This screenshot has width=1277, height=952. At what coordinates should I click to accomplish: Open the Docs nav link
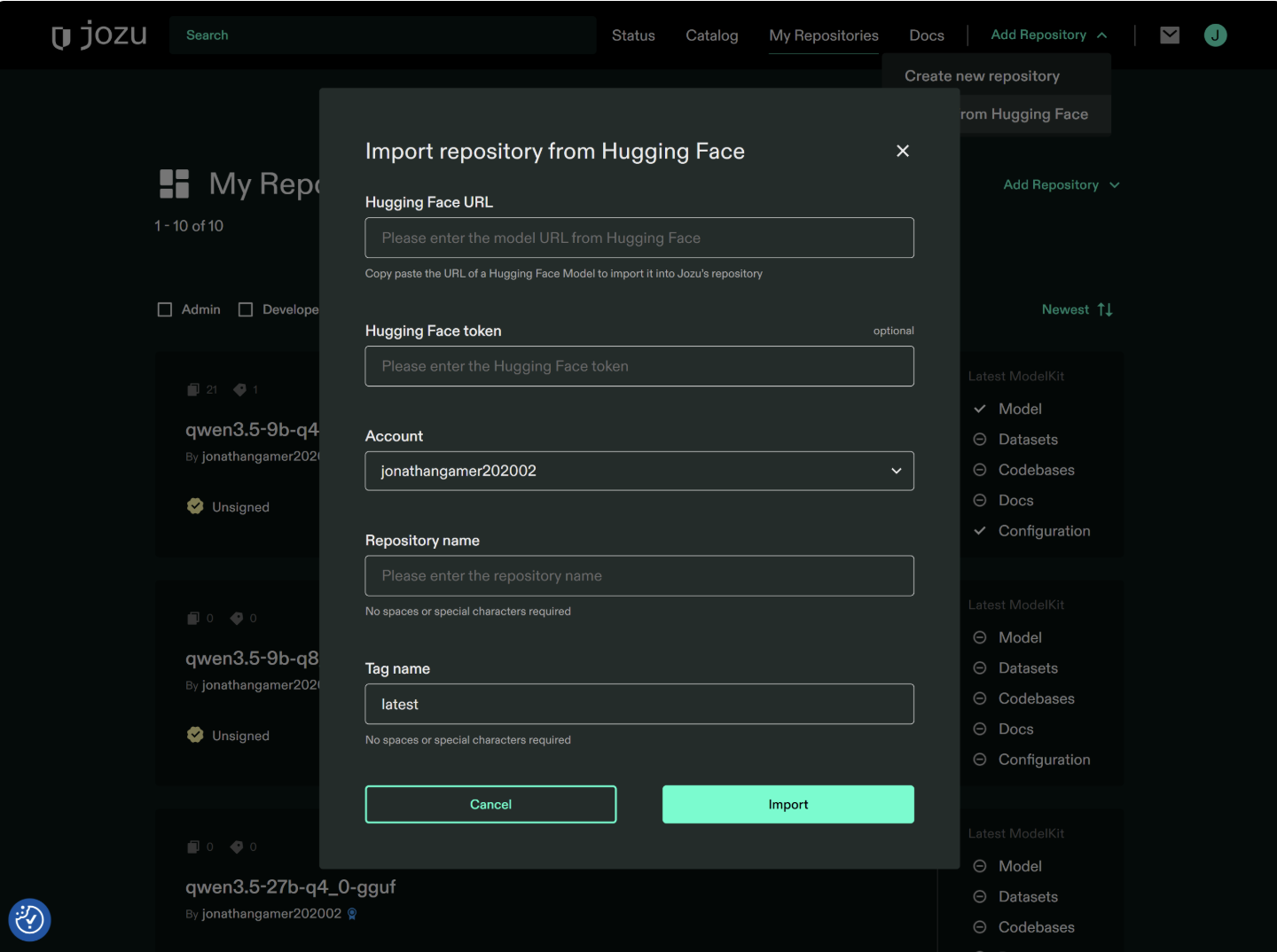pyautogui.click(x=927, y=35)
